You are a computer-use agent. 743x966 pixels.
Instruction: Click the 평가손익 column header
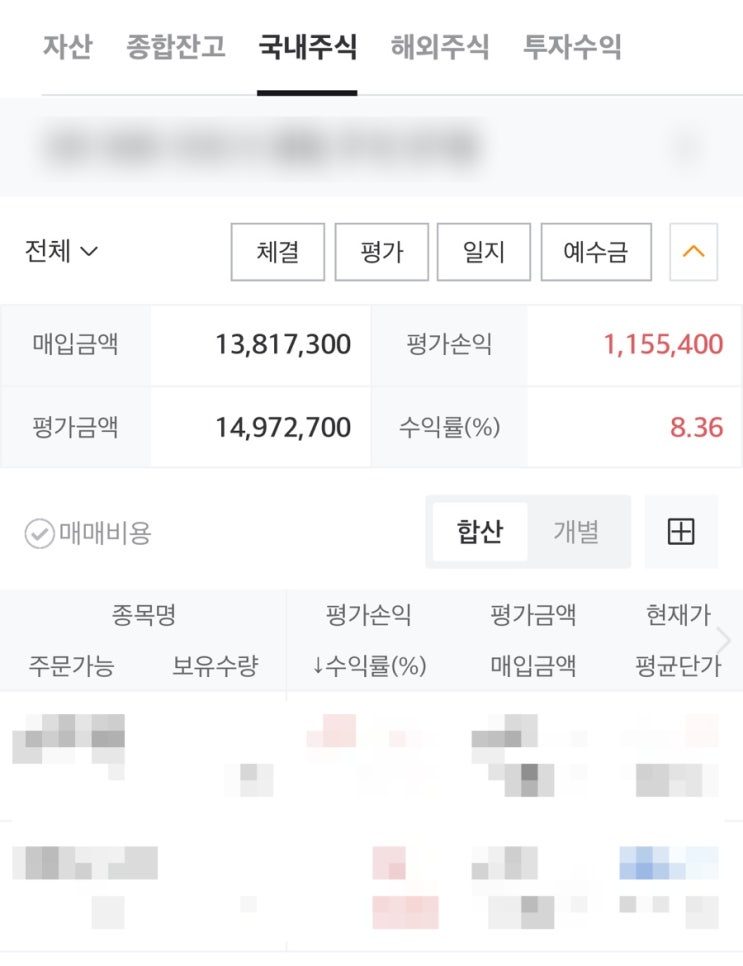click(368, 615)
